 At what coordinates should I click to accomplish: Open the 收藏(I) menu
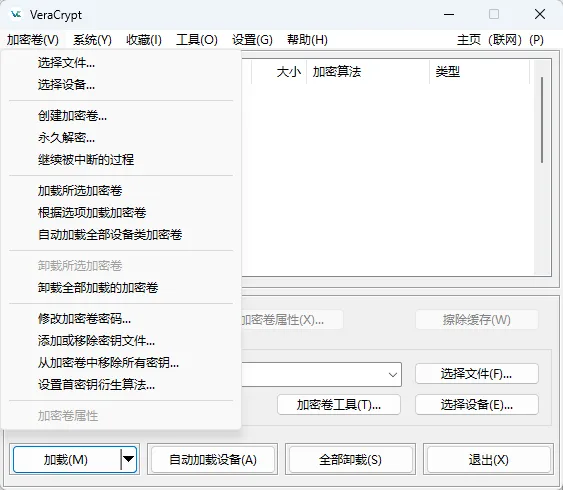coord(144,39)
